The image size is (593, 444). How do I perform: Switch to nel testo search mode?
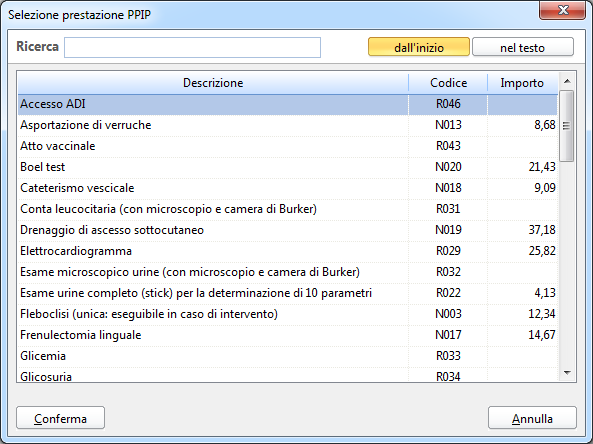coord(523,47)
